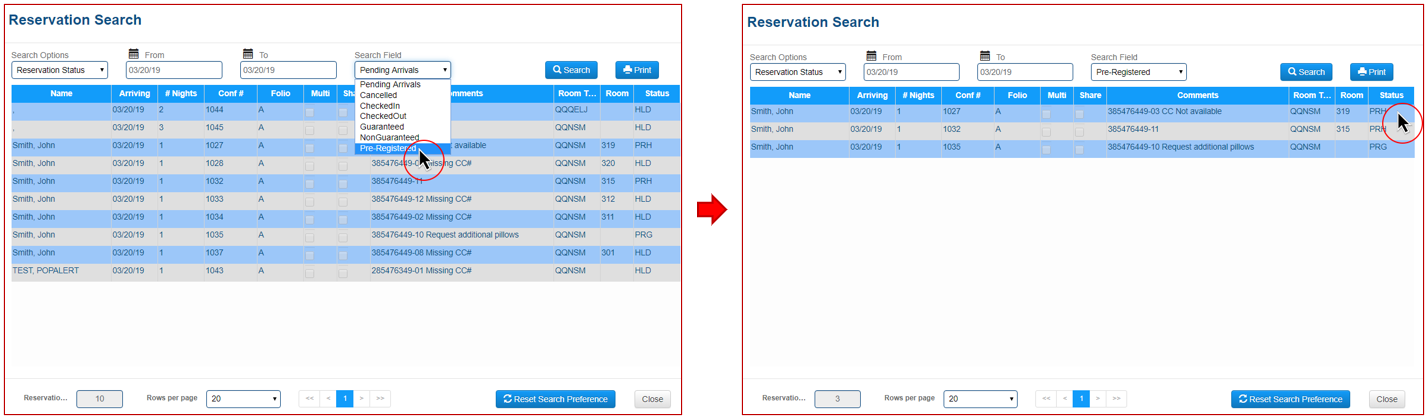
Task: Check Multi checkbox for TEST, POPALERT row
Action: point(310,271)
